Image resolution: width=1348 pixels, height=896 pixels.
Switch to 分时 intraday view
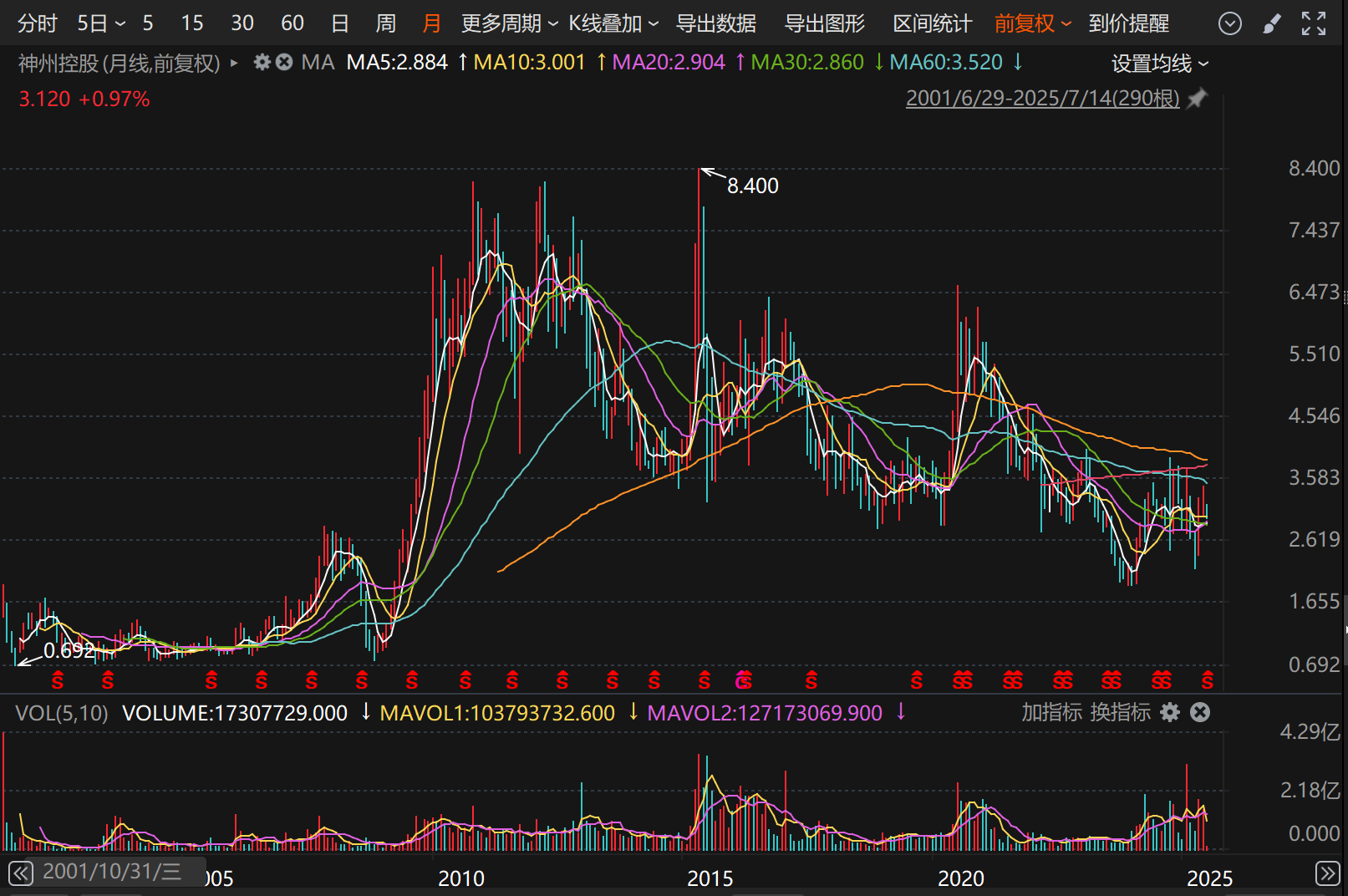pos(38,23)
